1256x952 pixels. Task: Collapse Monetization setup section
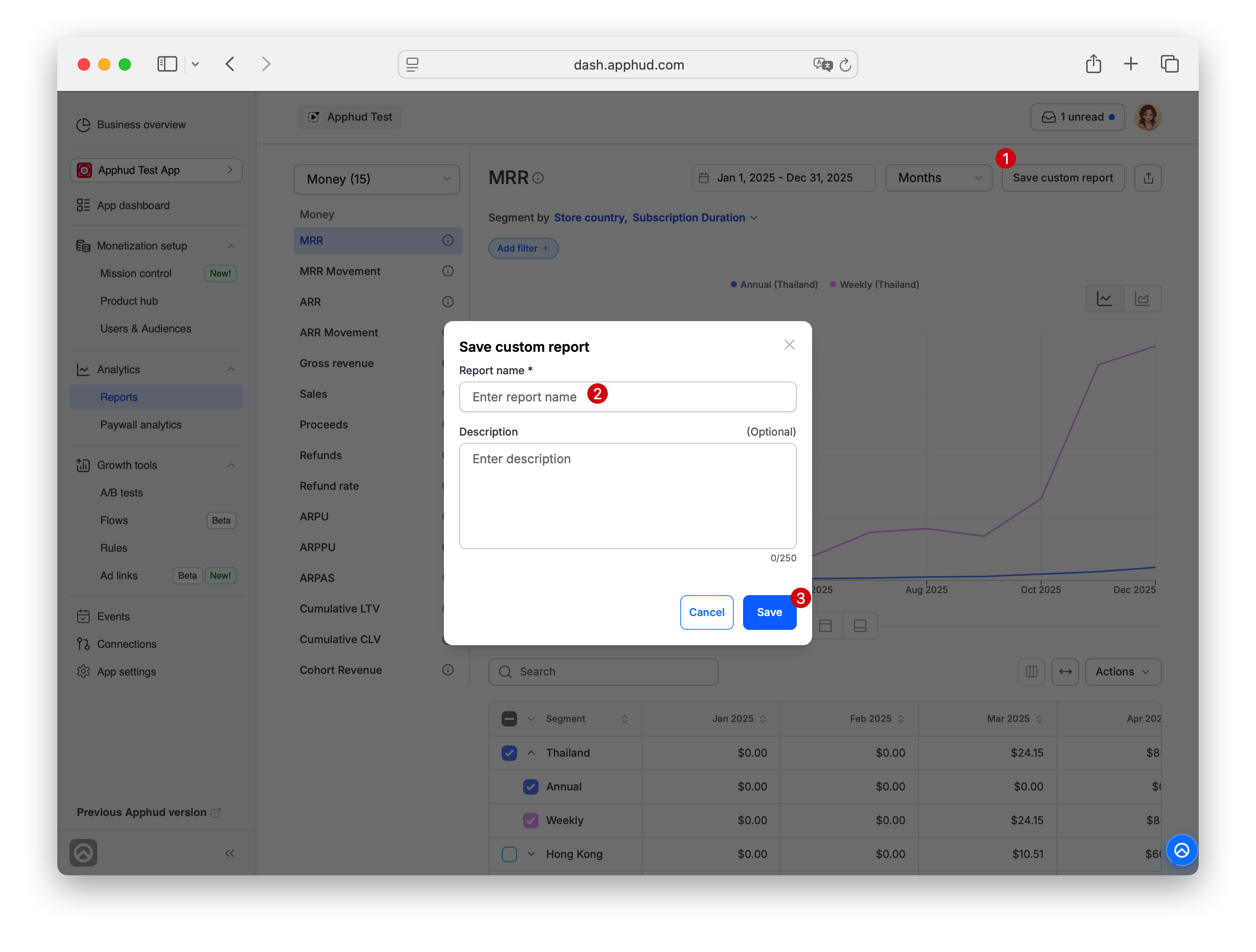coord(231,246)
